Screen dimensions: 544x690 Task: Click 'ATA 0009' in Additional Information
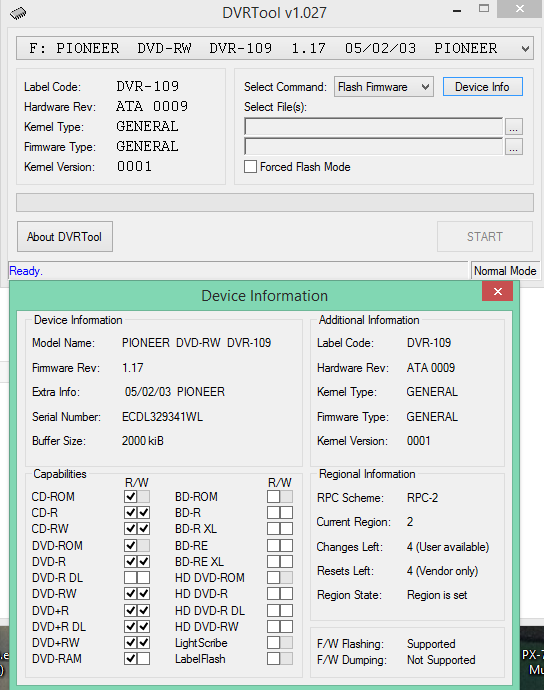(431, 368)
